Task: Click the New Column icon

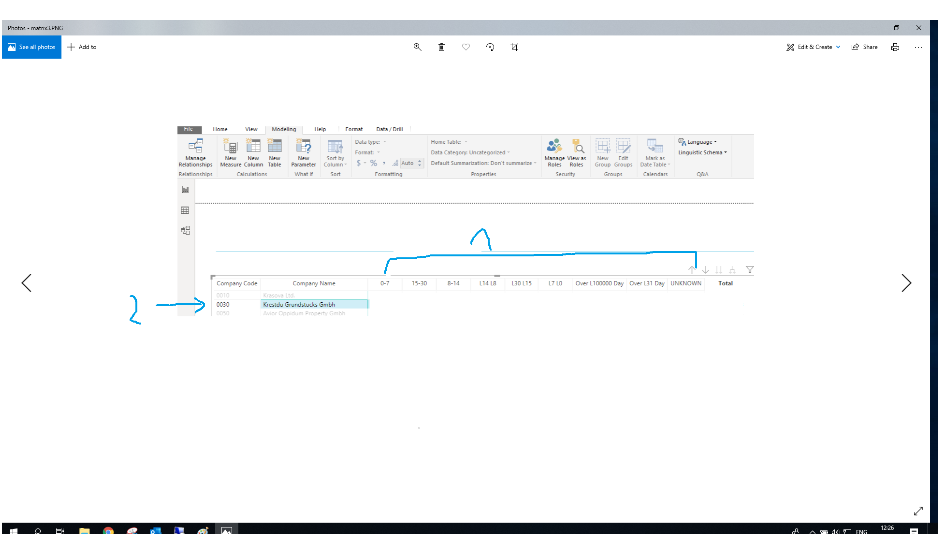Action: (x=253, y=153)
